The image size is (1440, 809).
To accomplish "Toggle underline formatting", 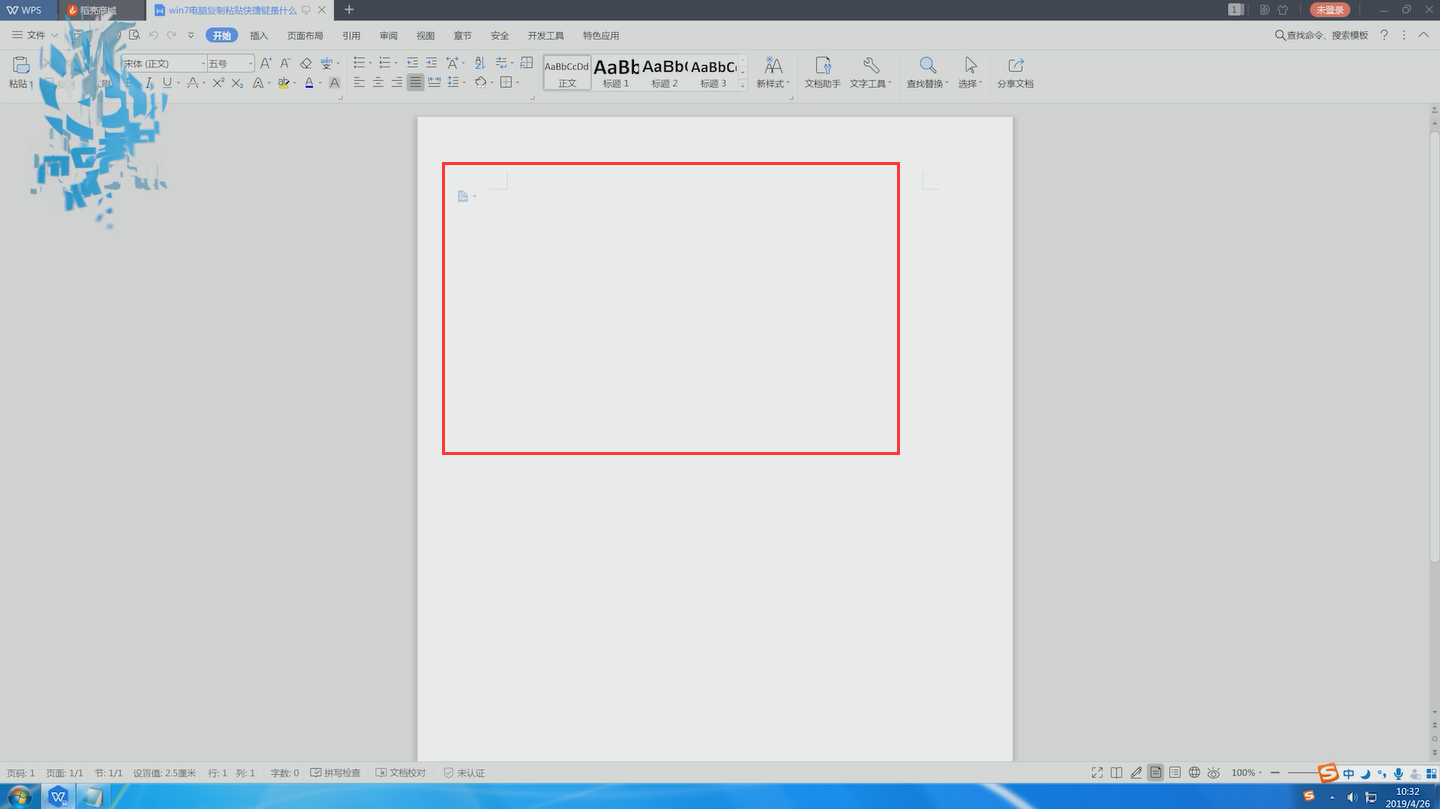I will click(x=167, y=83).
